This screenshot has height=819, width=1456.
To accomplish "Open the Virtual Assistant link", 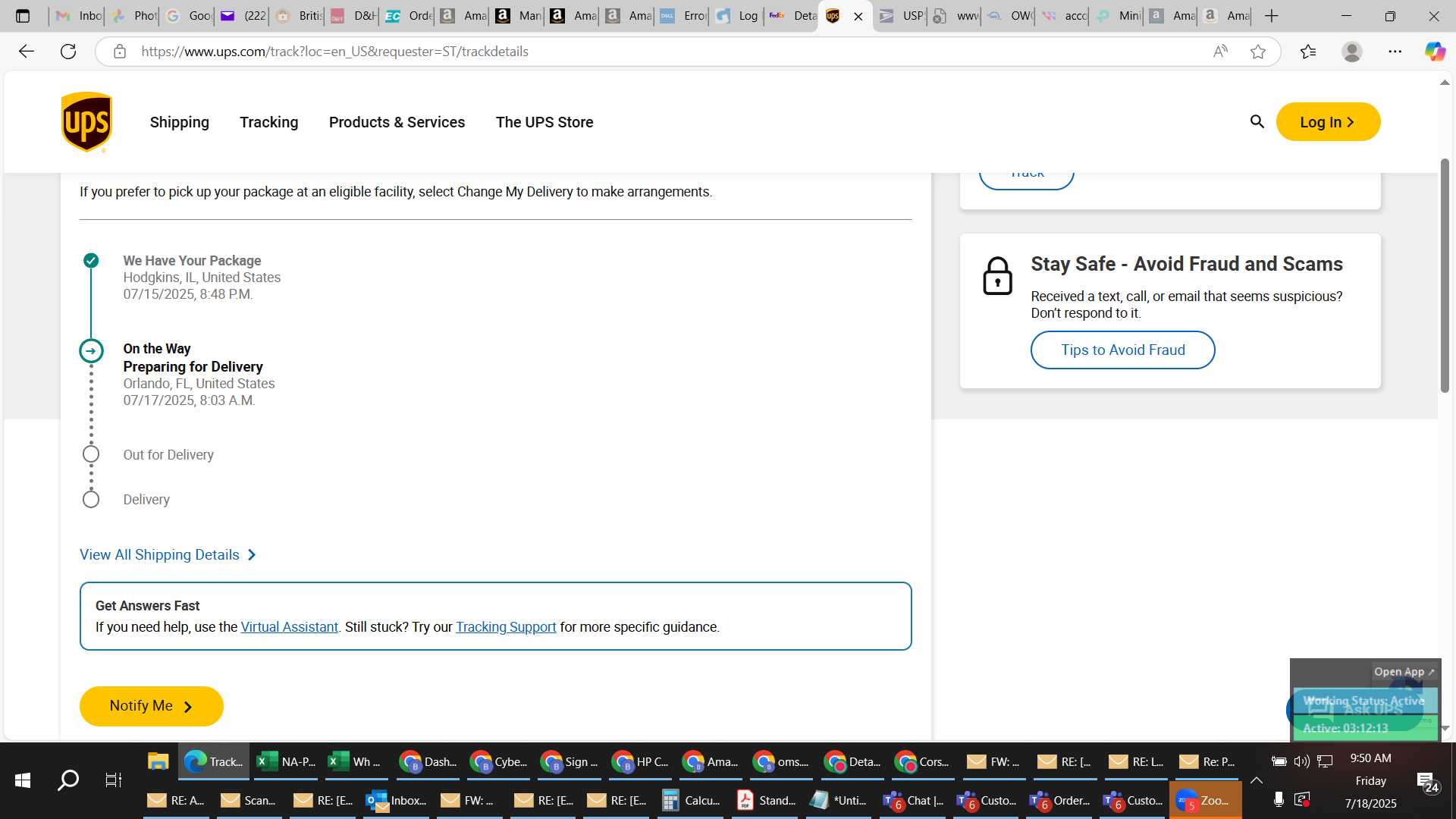I will (x=289, y=627).
